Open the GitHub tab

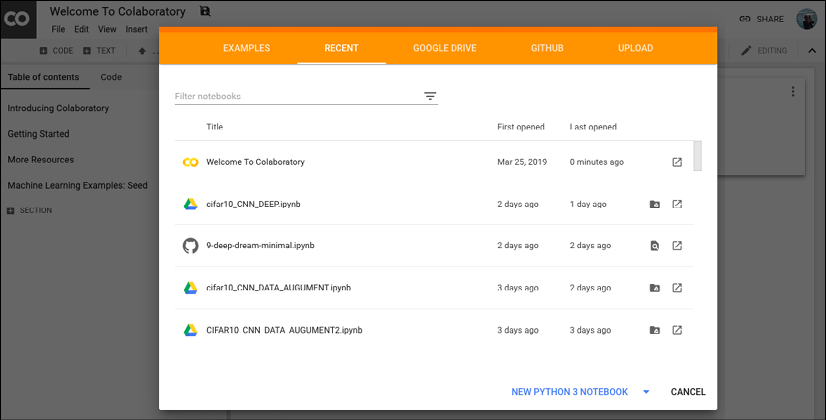pyautogui.click(x=547, y=48)
